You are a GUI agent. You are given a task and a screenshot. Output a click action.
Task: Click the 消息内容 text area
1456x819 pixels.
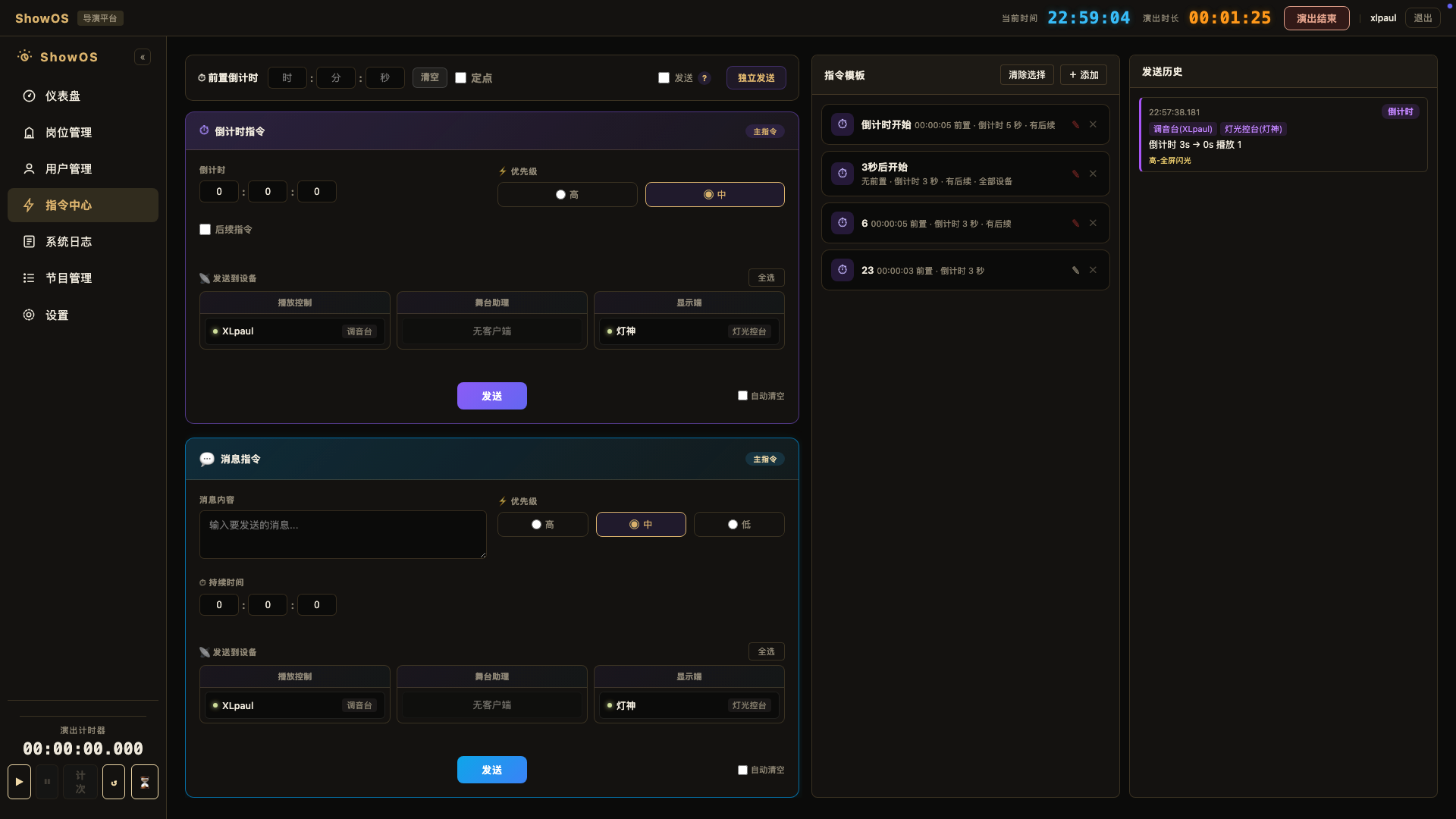coord(343,535)
